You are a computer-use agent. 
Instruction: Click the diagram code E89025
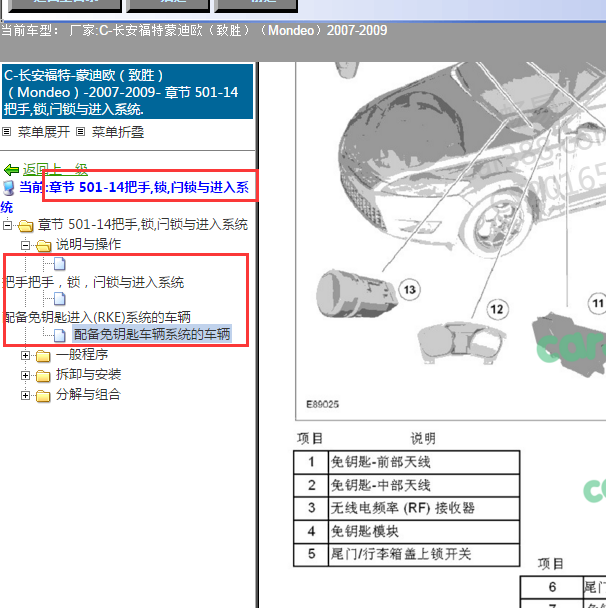click(322, 404)
